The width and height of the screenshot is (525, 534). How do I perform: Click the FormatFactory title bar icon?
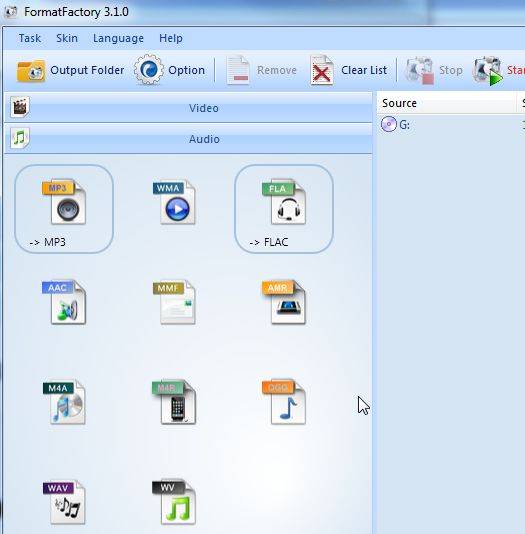(10, 12)
